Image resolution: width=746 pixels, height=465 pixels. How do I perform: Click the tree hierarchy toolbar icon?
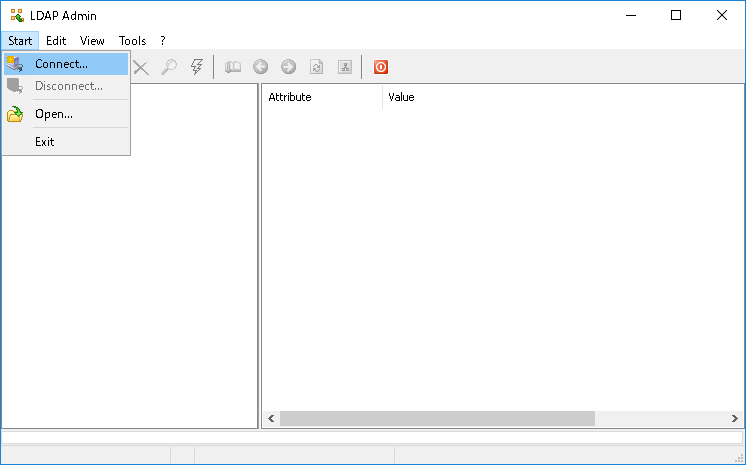[x=344, y=67]
